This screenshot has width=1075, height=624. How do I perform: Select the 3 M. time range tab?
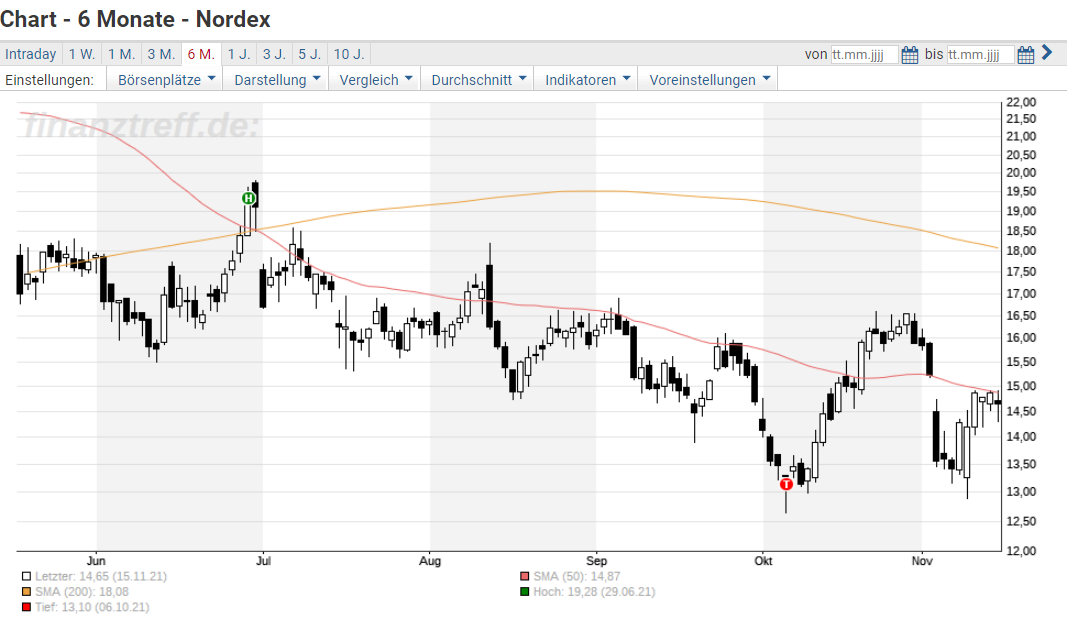[x=162, y=54]
